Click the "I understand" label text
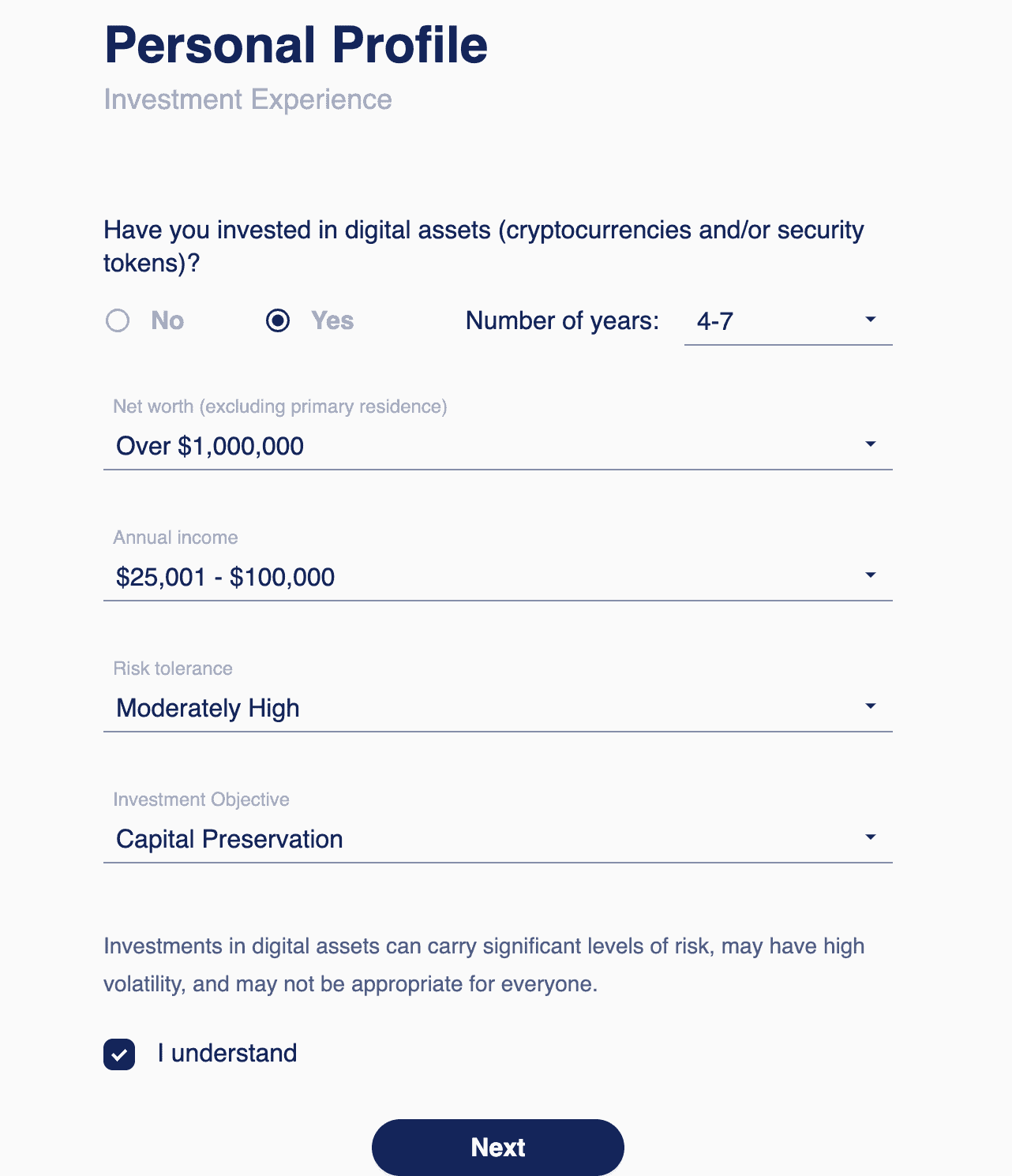The height and width of the screenshot is (1176, 1012). coord(227,1054)
